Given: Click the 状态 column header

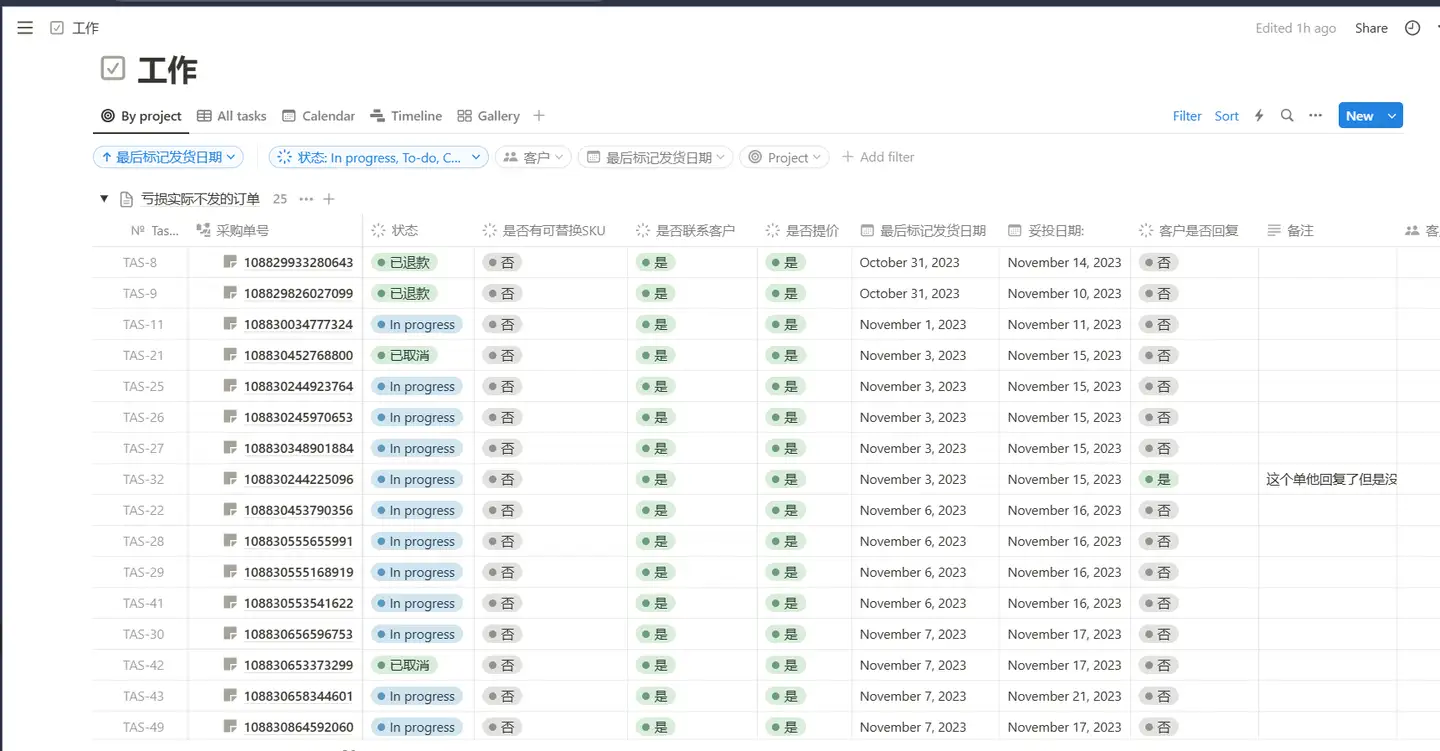Looking at the screenshot, I should click(418, 231).
